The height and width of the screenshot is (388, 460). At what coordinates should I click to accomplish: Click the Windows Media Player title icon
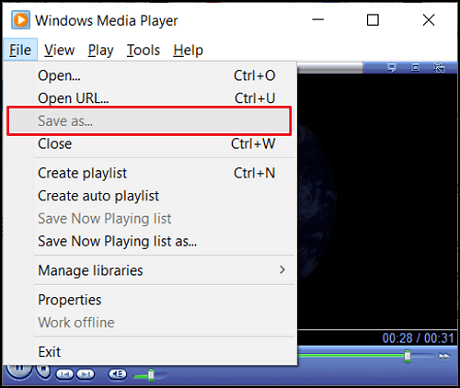tap(20, 20)
